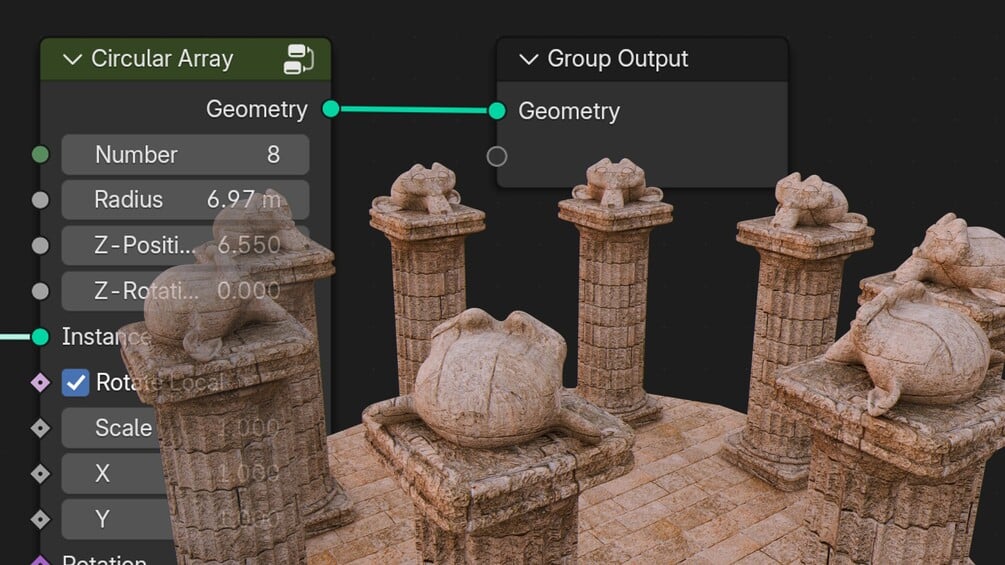Click the Radius input socket
This screenshot has height=565, width=1005.
point(40,200)
